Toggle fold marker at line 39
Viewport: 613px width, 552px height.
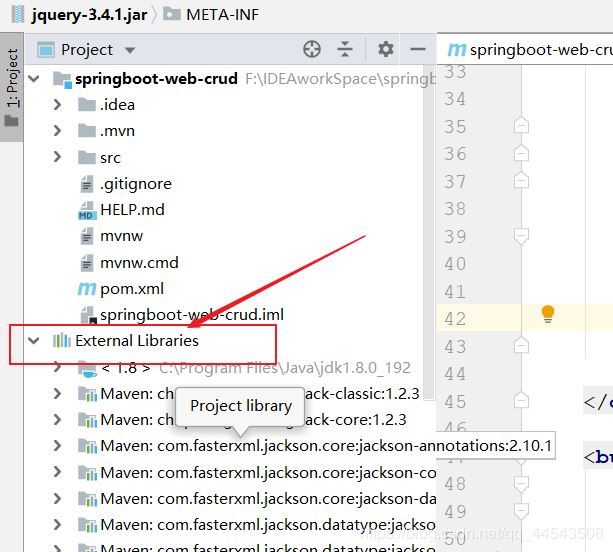[521, 236]
